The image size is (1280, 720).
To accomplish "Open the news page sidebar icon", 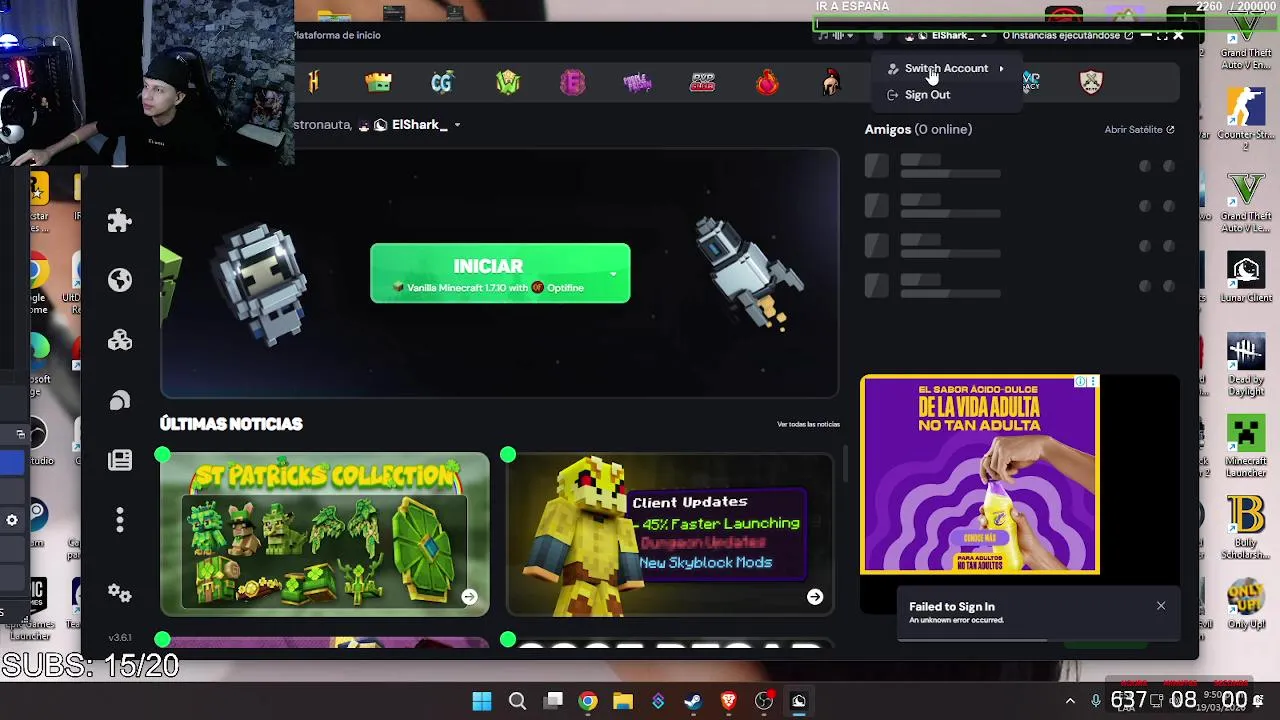I will point(120,460).
